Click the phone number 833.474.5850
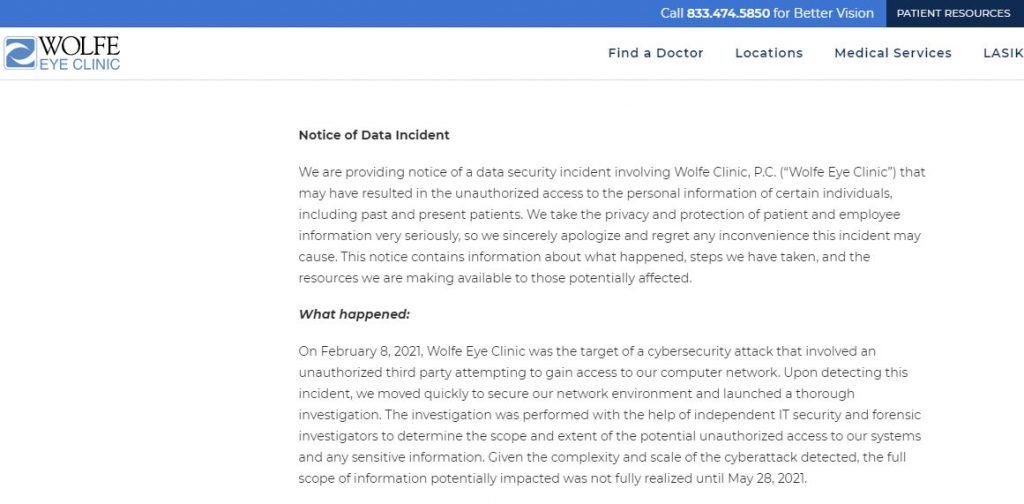The image size is (1024, 504). pos(727,13)
